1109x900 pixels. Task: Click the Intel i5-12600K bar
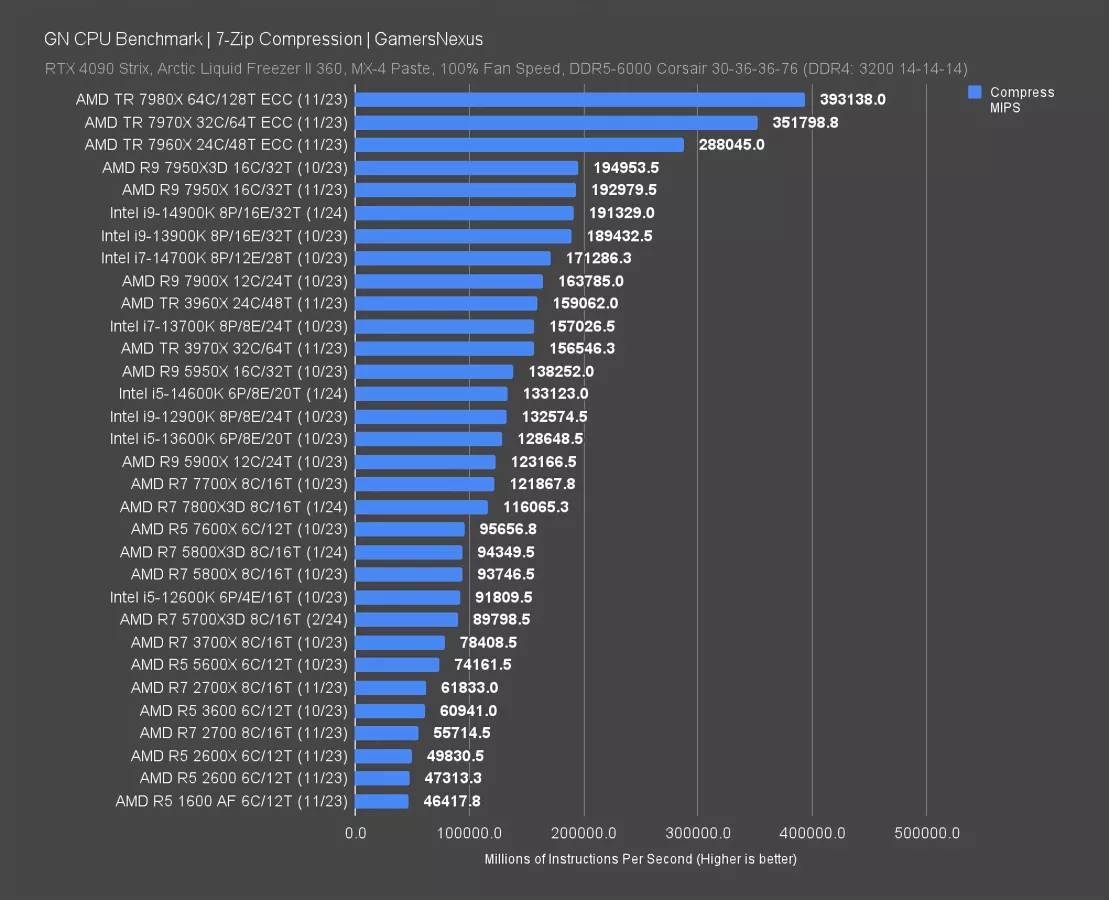click(407, 597)
